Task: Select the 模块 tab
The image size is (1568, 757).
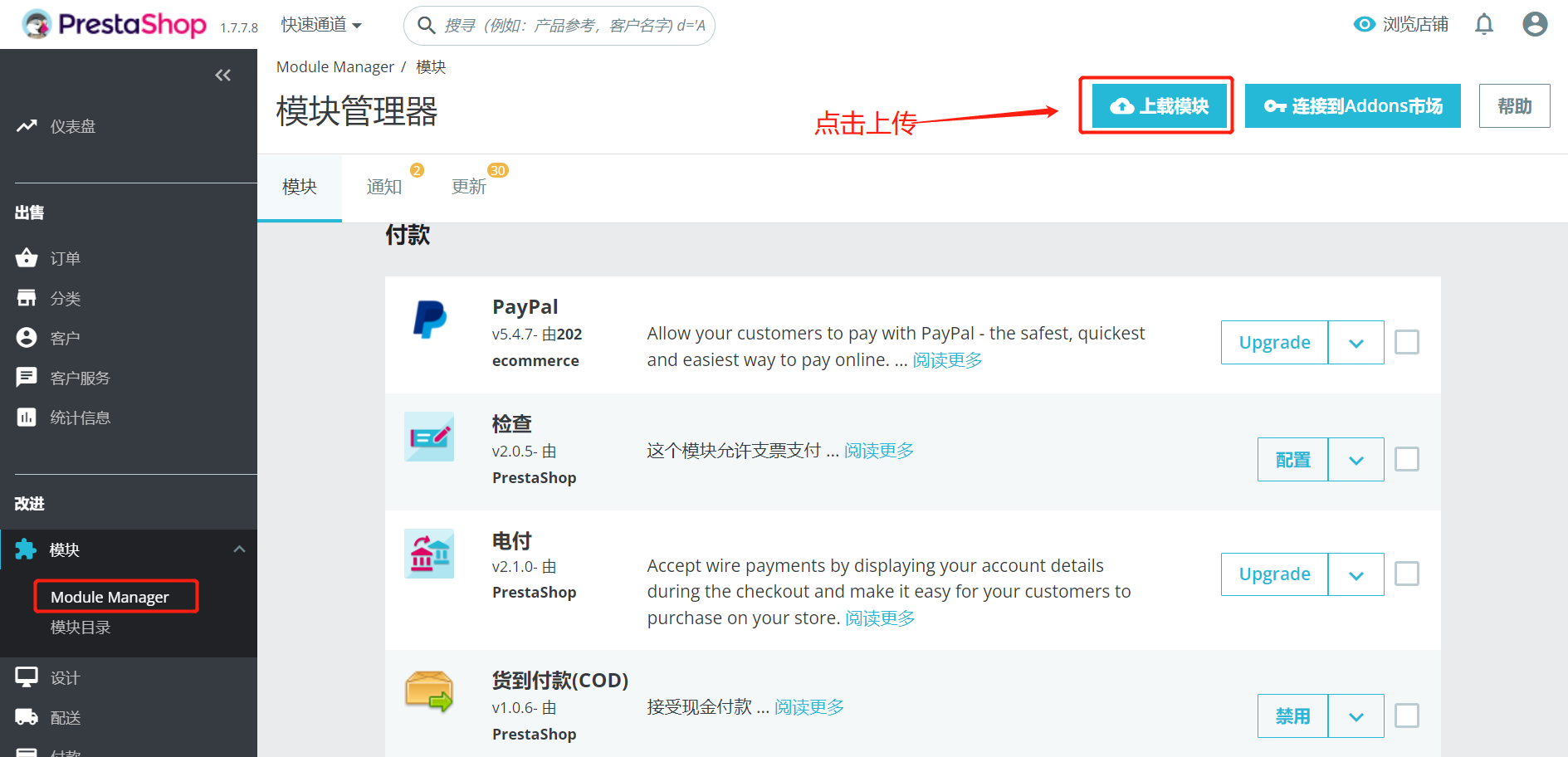Action: point(300,187)
